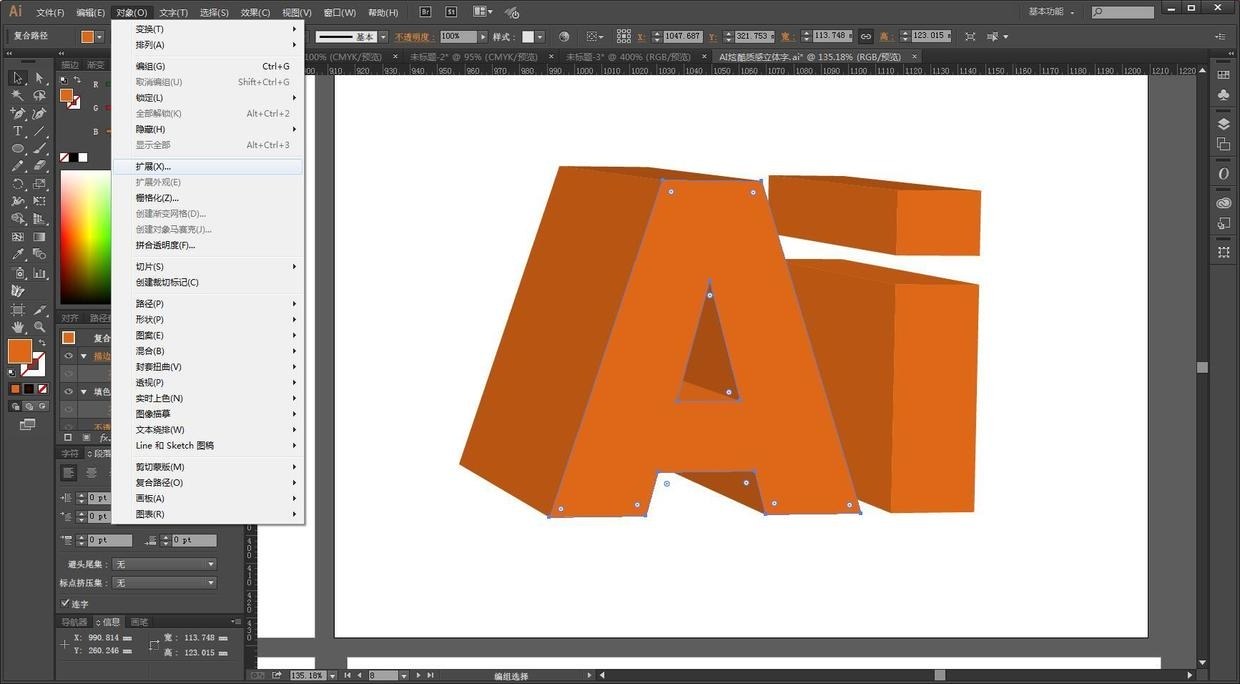Expand the 基本功能 workspace switcher
This screenshot has height=684, width=1240.
(1051, 12)
